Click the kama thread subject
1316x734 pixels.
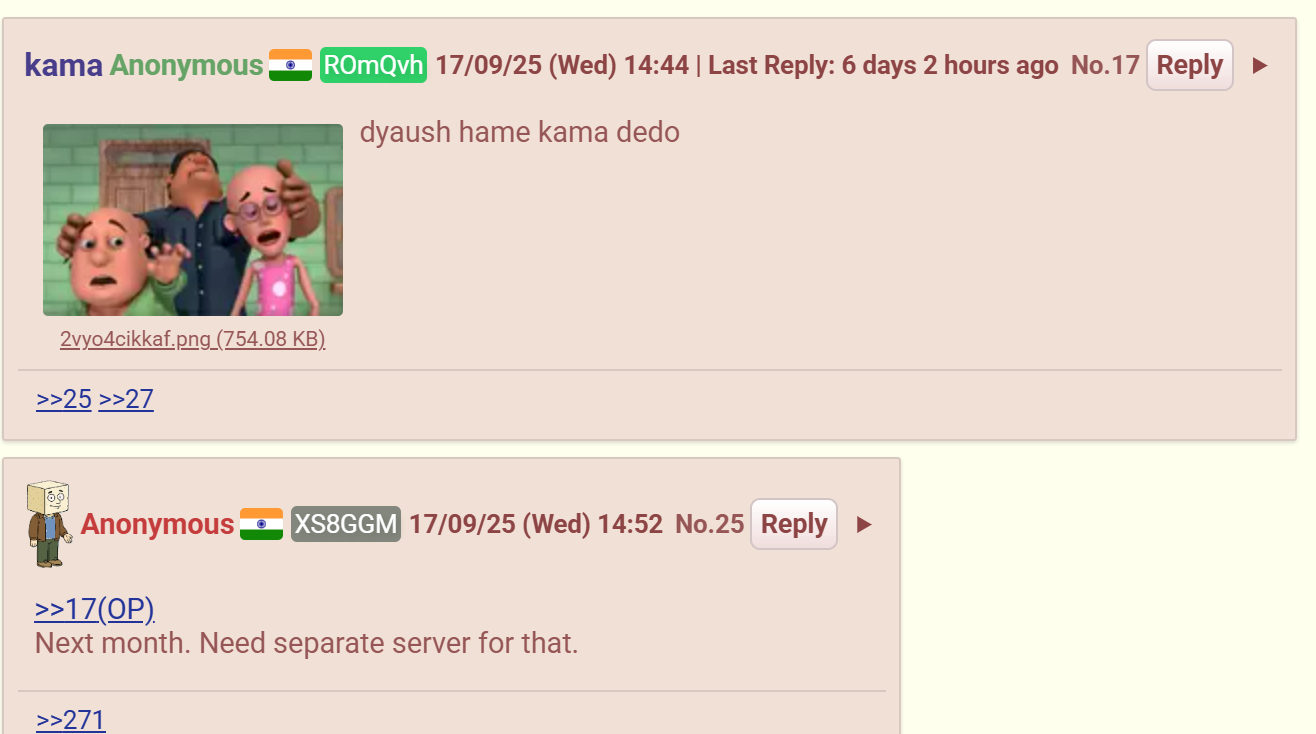coord(63,66)
